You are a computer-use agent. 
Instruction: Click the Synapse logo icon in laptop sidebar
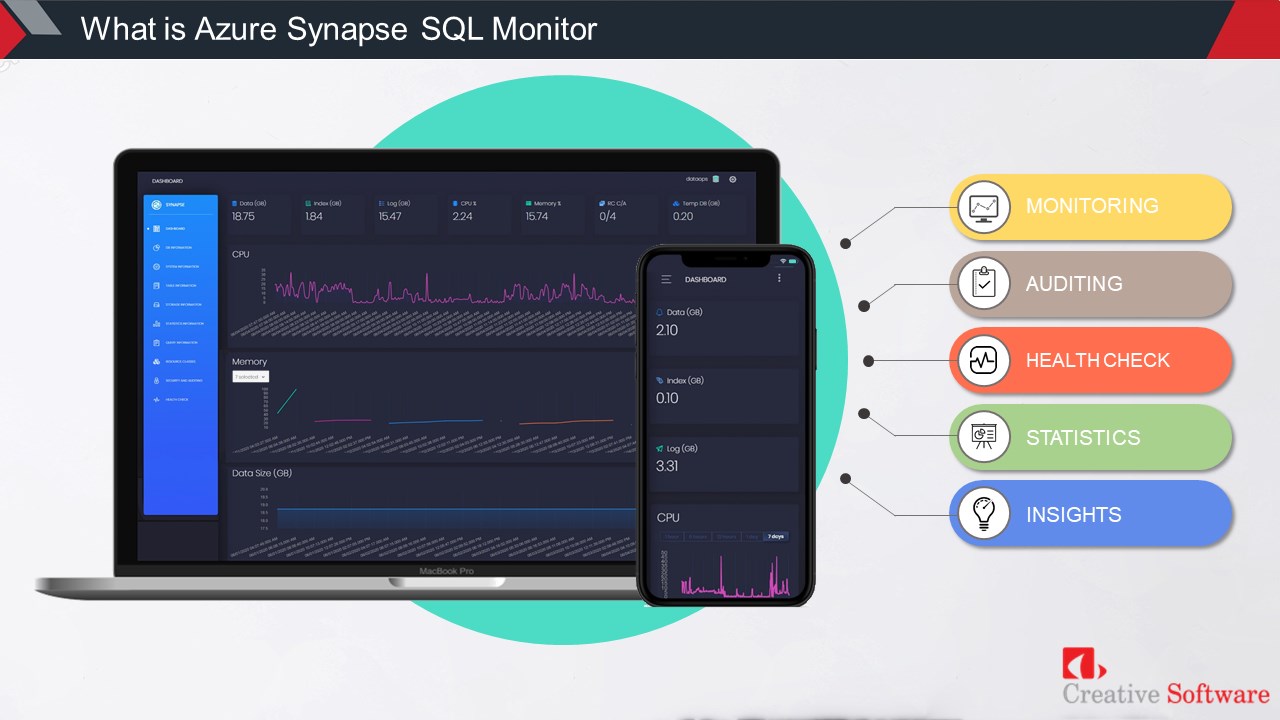tap(156, 204)
